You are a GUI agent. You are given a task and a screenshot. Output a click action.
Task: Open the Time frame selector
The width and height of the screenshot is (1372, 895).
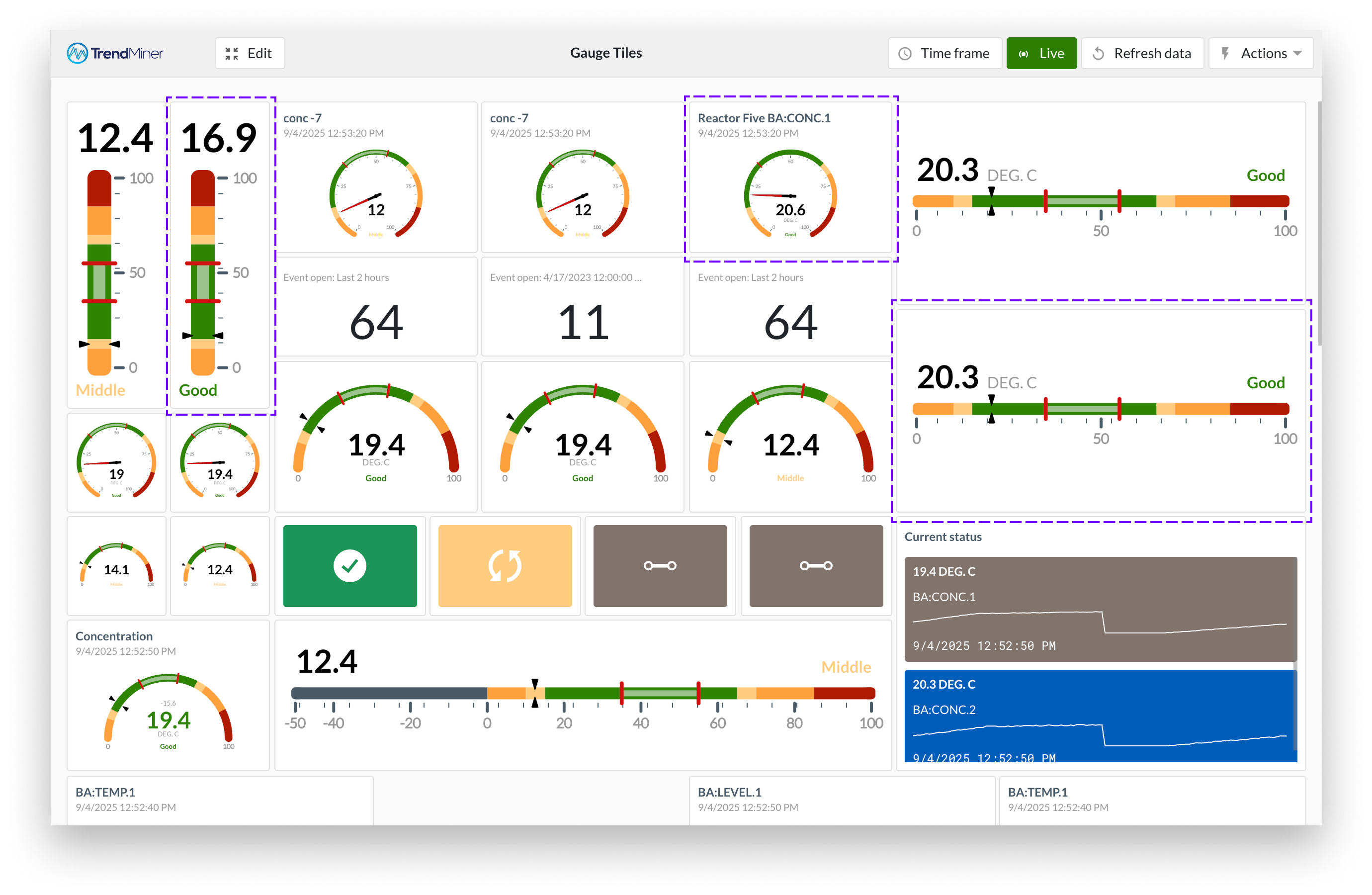tap(945, 54)
